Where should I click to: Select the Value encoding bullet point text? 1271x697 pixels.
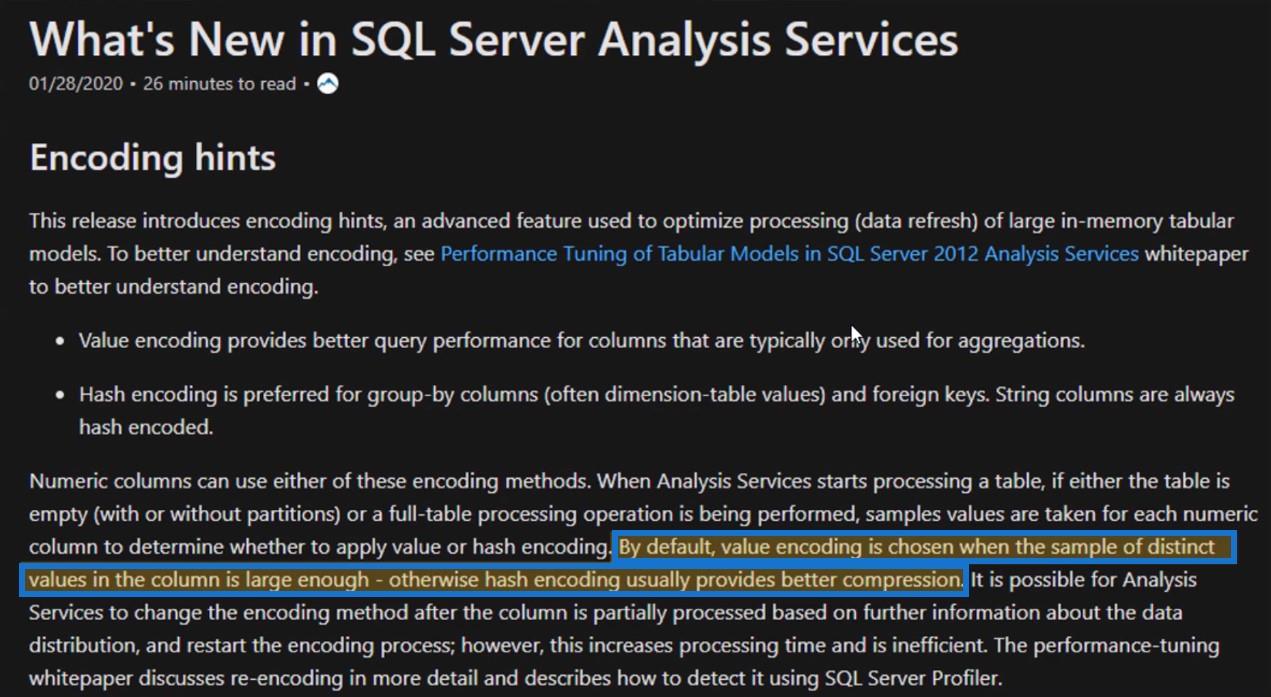(581, 341)
